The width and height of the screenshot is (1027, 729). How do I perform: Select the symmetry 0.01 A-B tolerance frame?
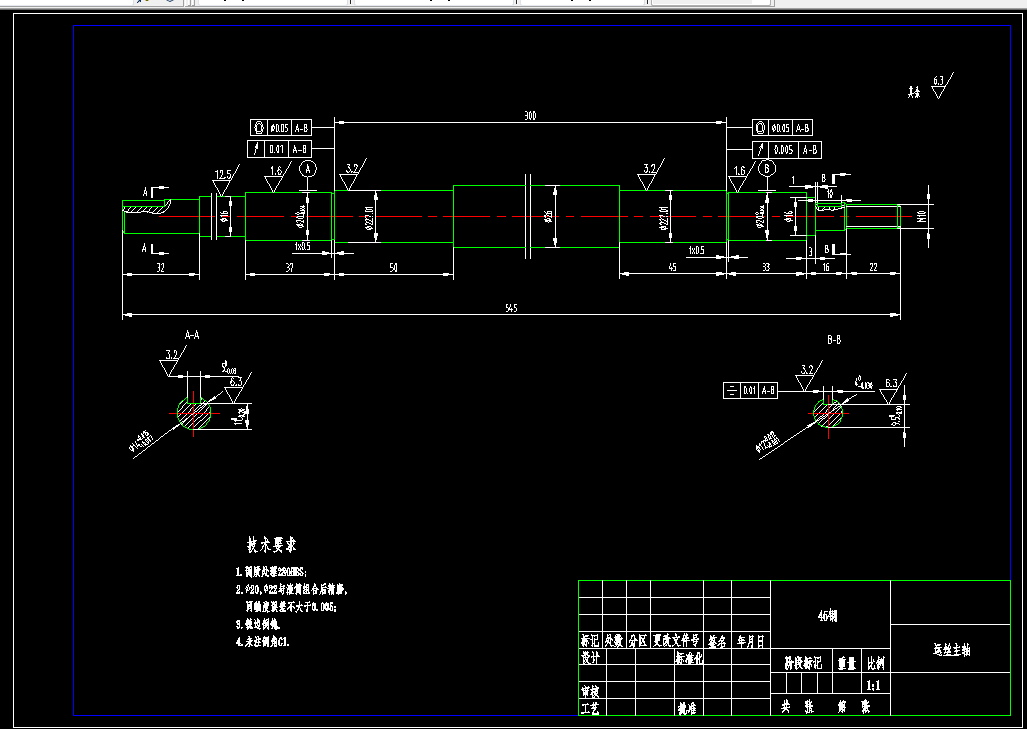[x=750, y=390]
